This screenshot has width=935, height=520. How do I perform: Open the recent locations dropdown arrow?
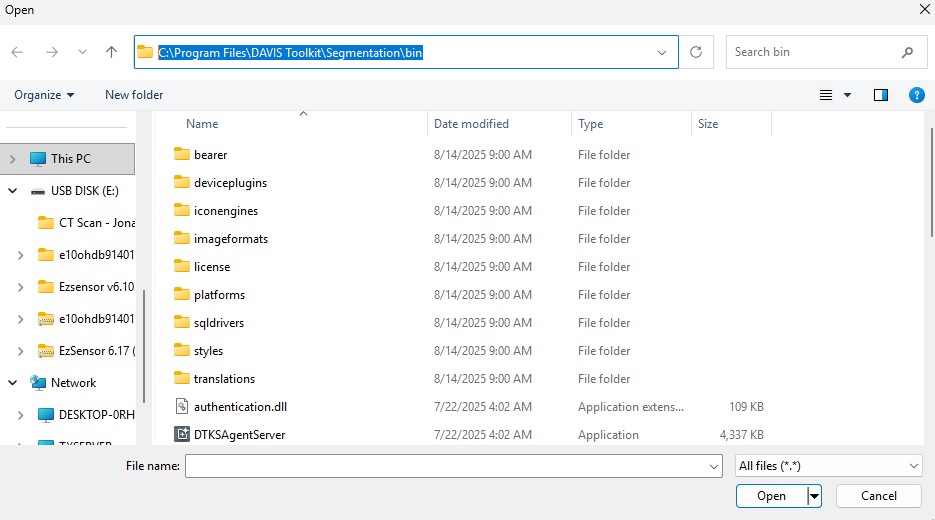[82, 52]
